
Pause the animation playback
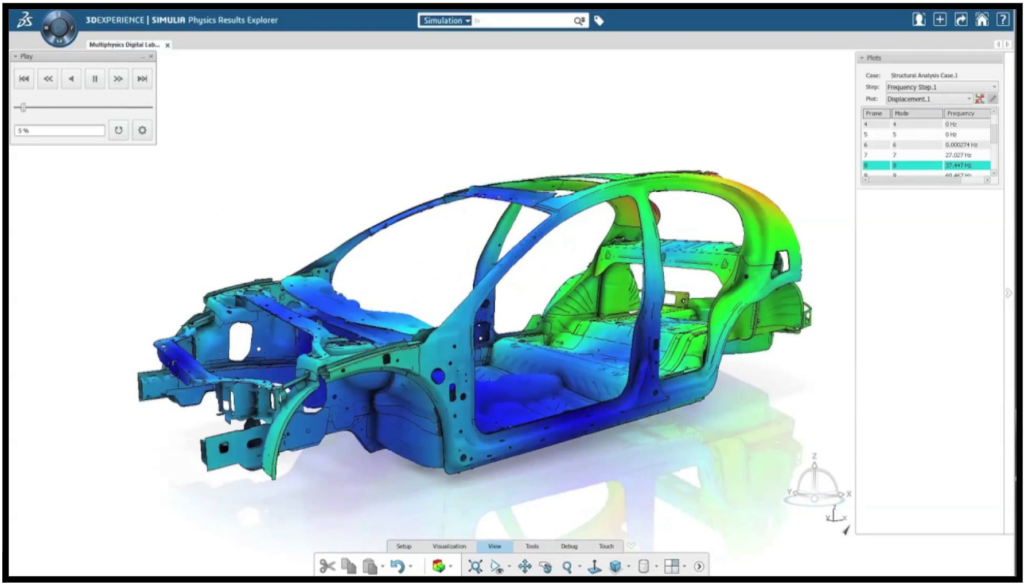pyautogui.click(x=95, y=78)
